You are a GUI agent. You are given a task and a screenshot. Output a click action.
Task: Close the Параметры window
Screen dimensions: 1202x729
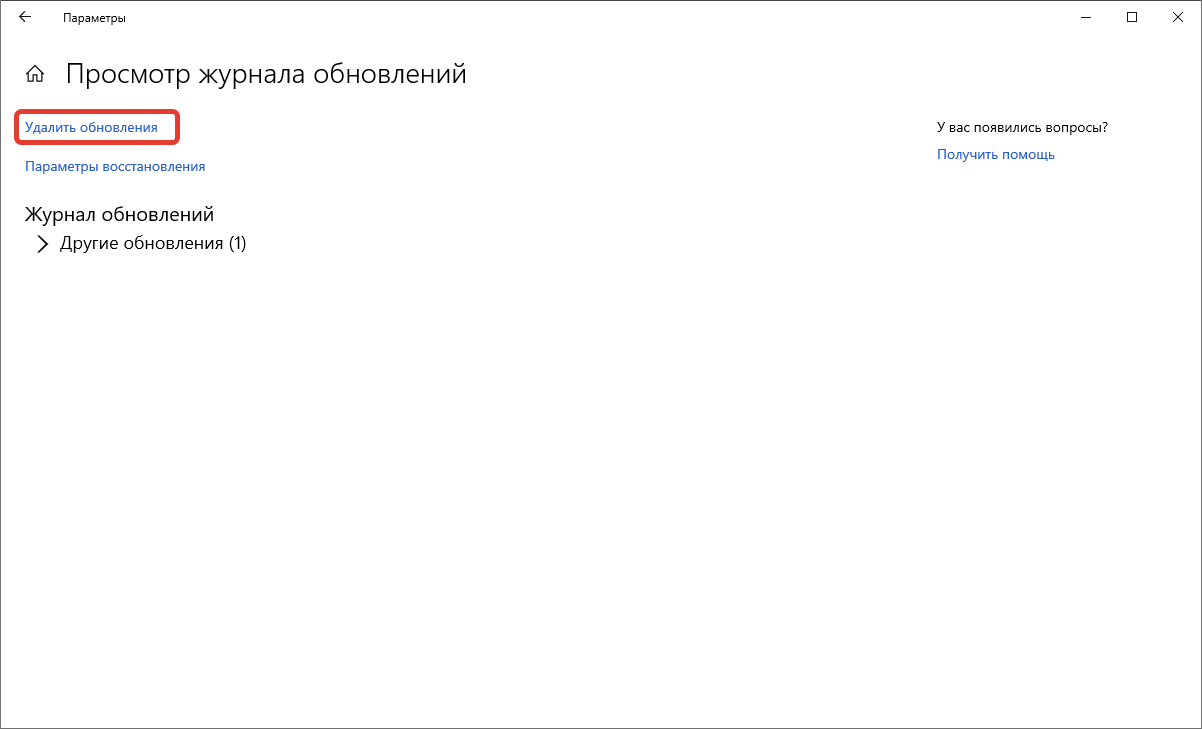click(x=1178, y=17)
